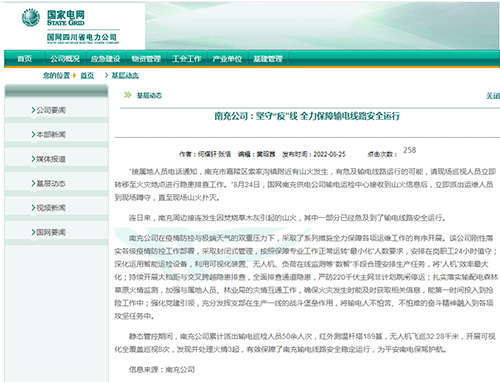Click the 关闭 link at right edge
The height and width of the screenshot is (382, 500).
pos(493,96)
